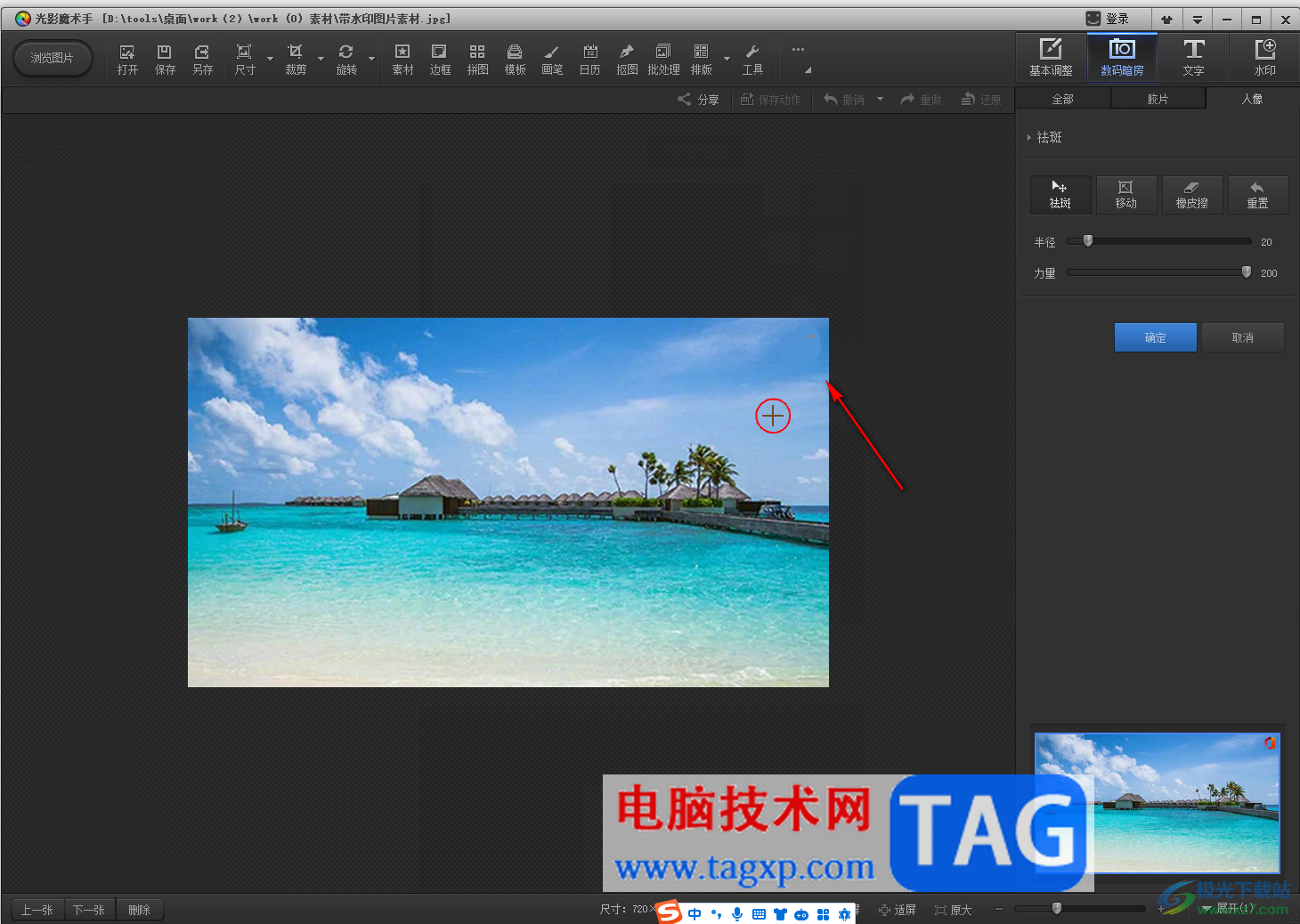The height and width of the screenshot is (924, 1300).
Task: Open the title bar menu dropdown arrow
Action: tap(1198, 20)
